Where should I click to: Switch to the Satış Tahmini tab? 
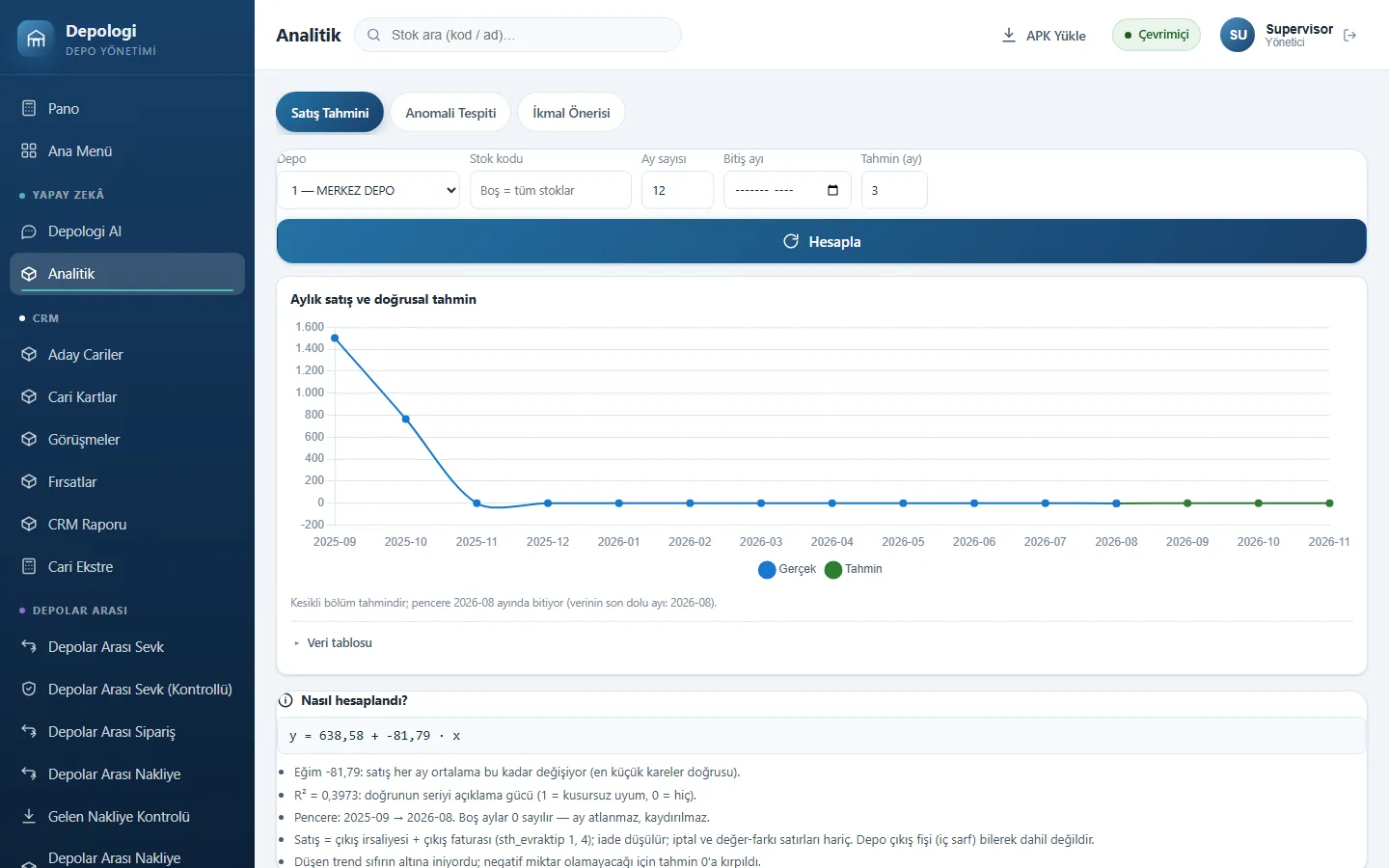point(330,113)
